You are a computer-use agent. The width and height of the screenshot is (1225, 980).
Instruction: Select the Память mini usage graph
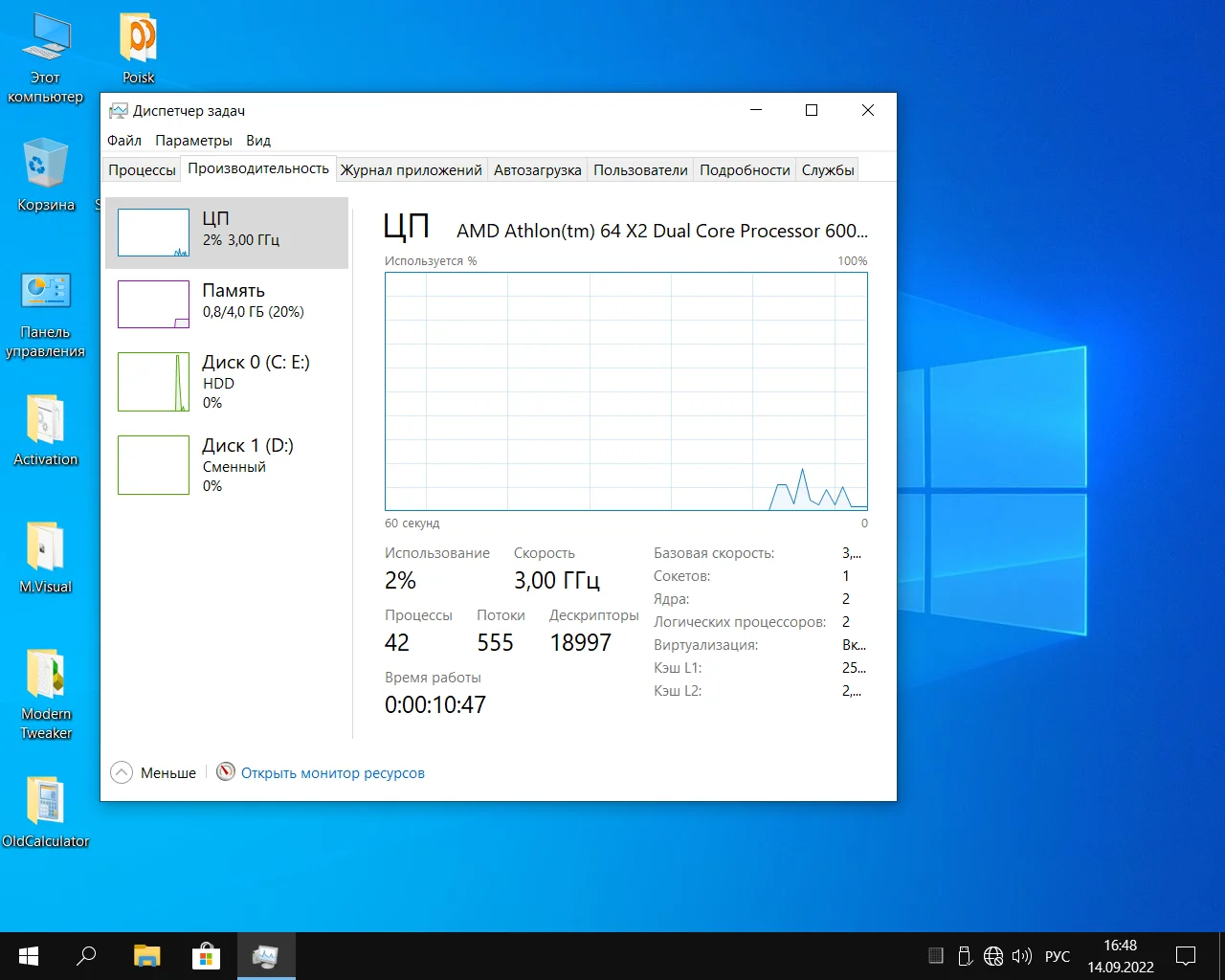153,304
